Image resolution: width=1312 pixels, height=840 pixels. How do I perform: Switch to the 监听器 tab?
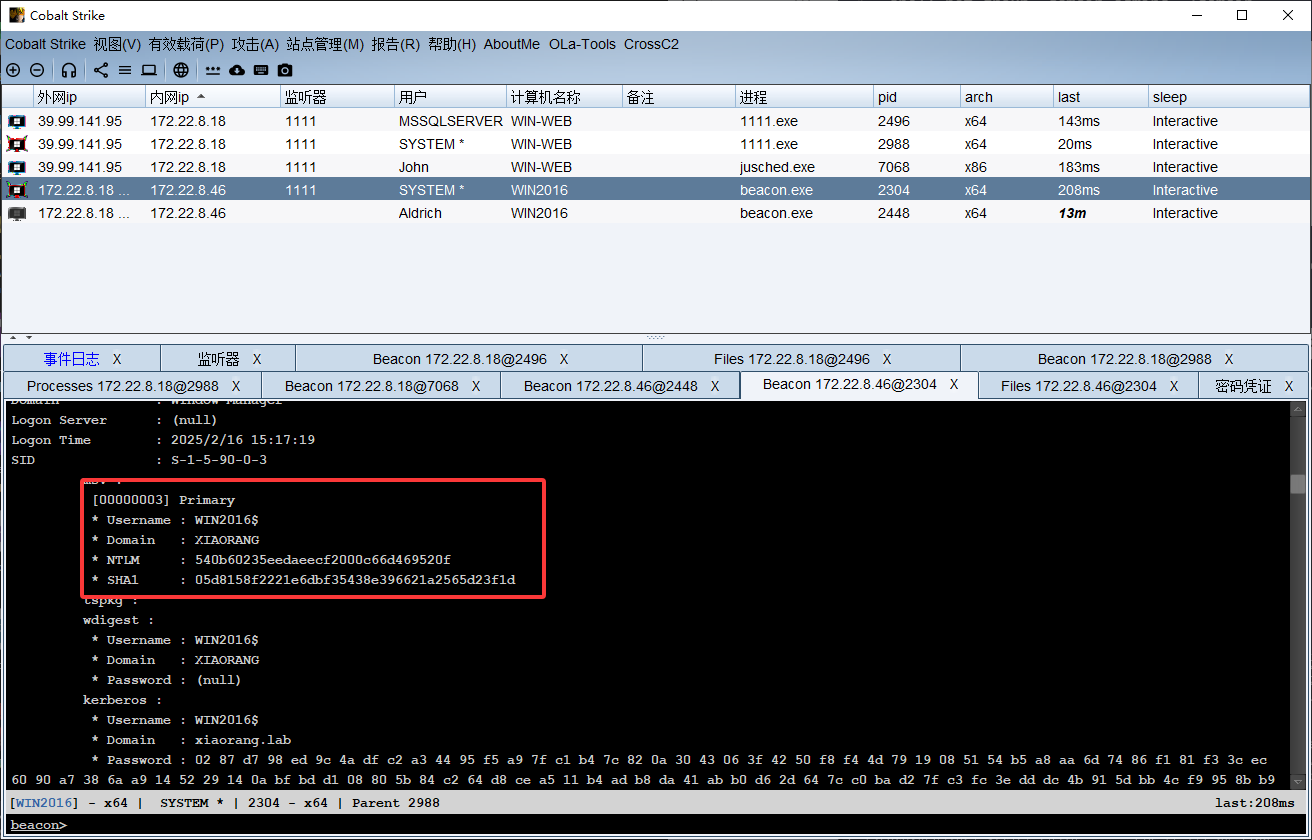point(218,359)
